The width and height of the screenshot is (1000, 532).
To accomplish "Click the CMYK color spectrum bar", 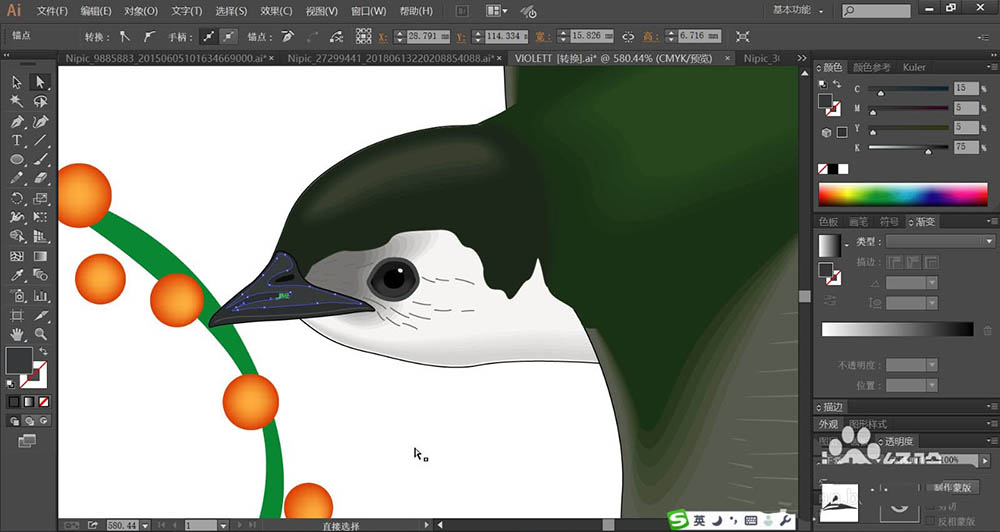I will coord(902,195).
